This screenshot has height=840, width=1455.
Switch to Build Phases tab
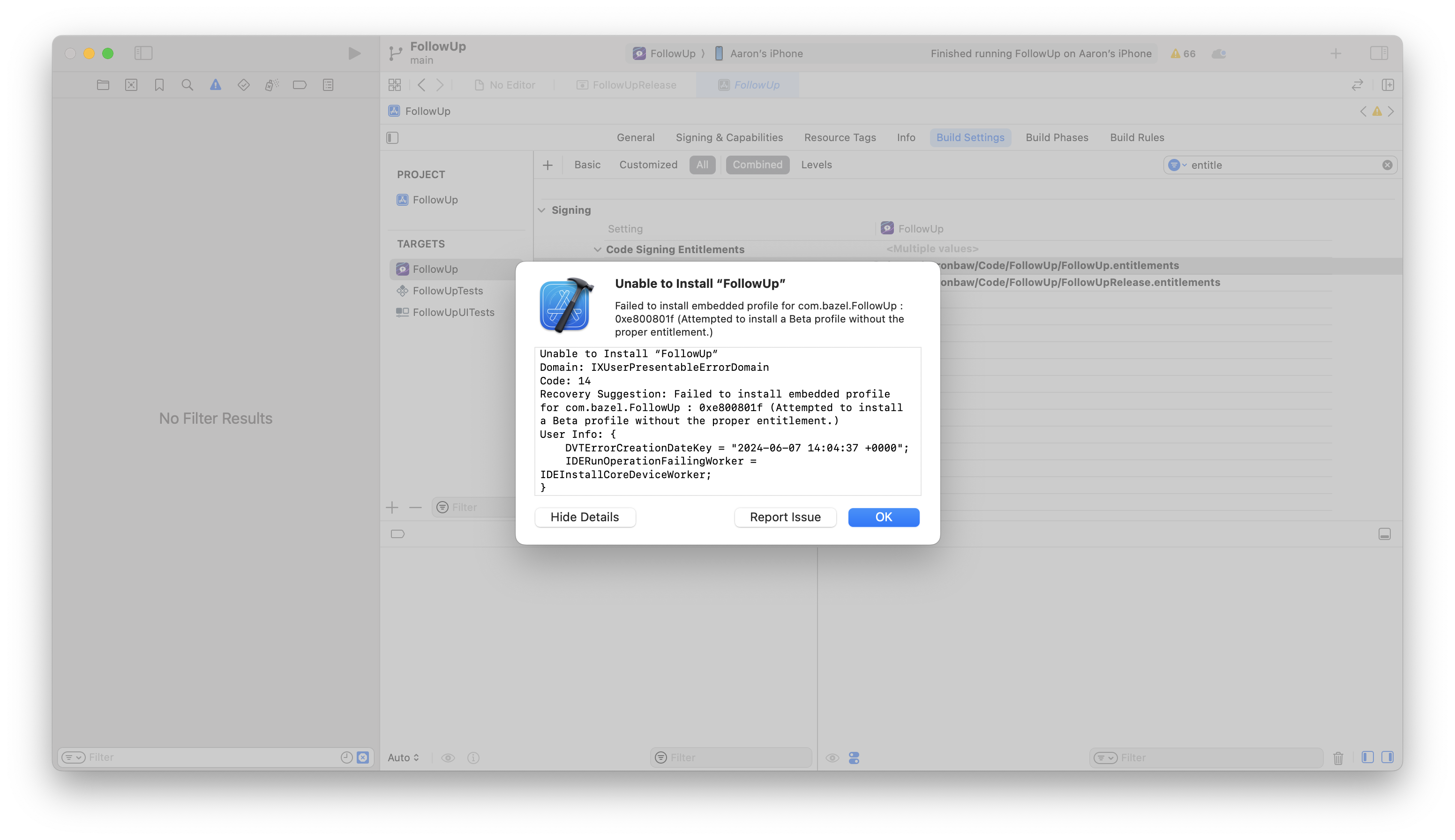click(x=1057, y=137)
